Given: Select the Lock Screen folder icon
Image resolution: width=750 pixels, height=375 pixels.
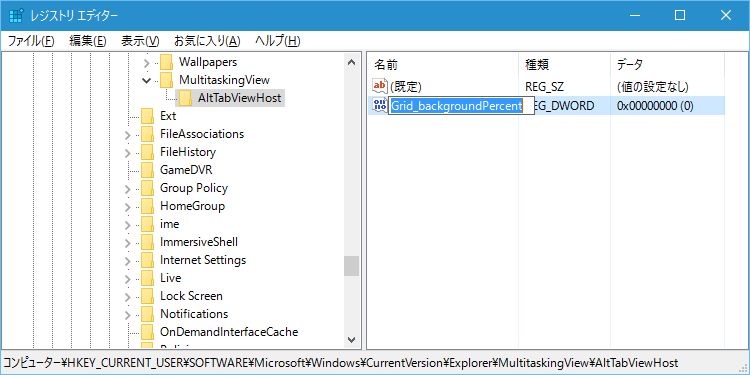Looking at the screenshot, I should coord(146,296).
